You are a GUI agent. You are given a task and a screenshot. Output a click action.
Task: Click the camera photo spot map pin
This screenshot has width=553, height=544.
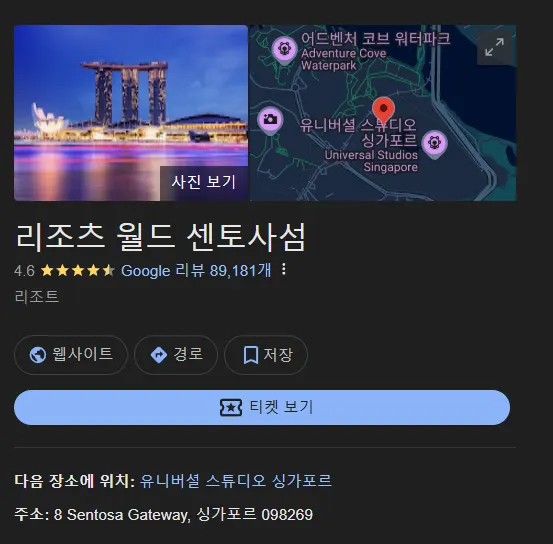(x=270, y=120)
